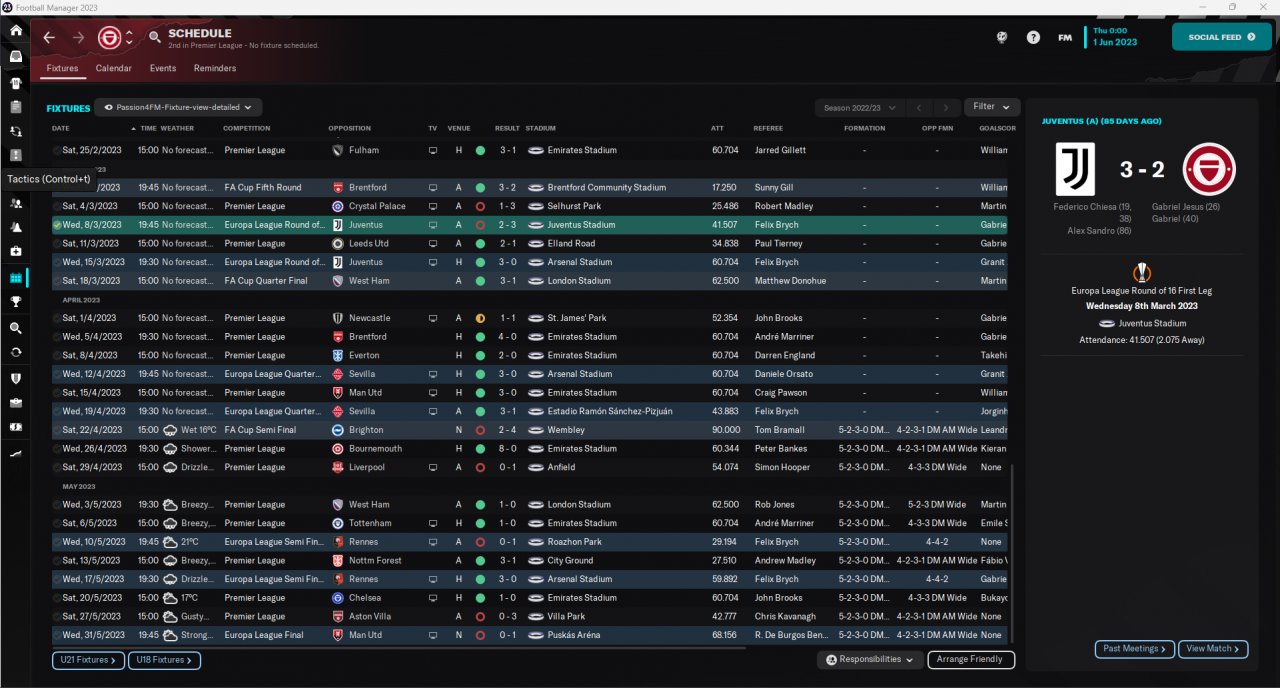Open the Finances icon in sidebar
1280x688 pixels.
[x=16, y=427]
